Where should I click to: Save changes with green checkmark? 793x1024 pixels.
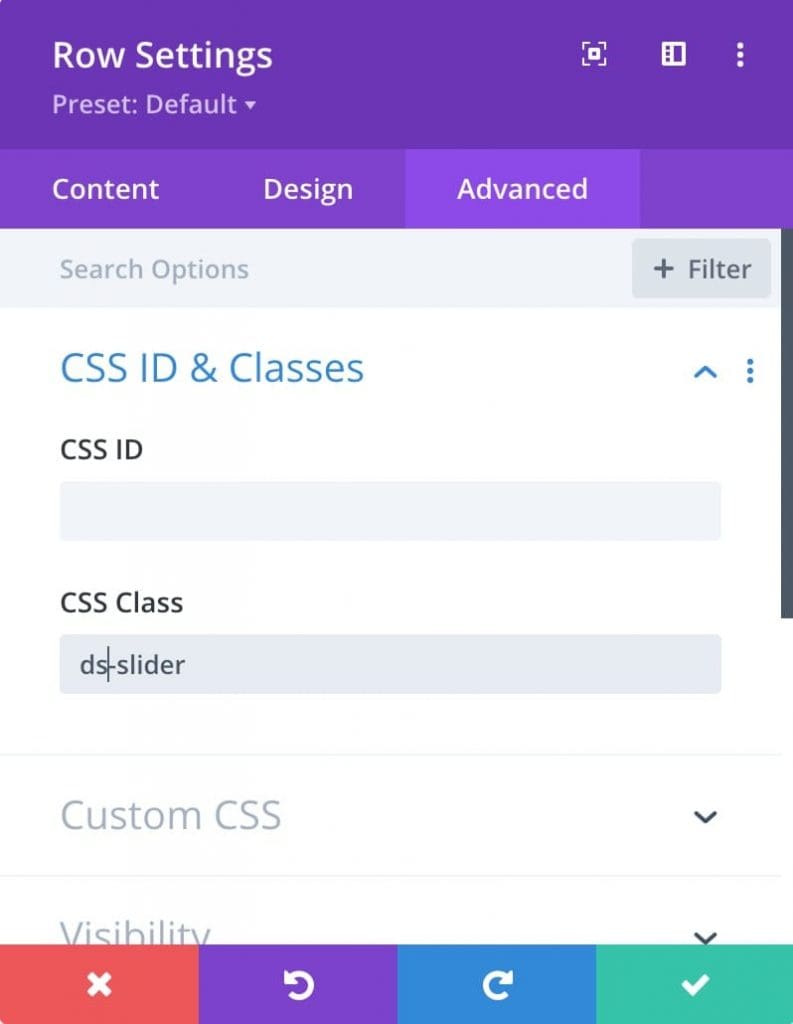(x=694, y=984)
